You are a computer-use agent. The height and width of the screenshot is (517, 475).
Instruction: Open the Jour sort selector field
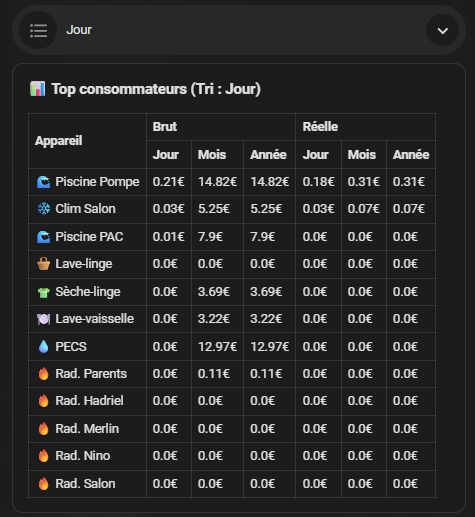[x=239, y=30]
